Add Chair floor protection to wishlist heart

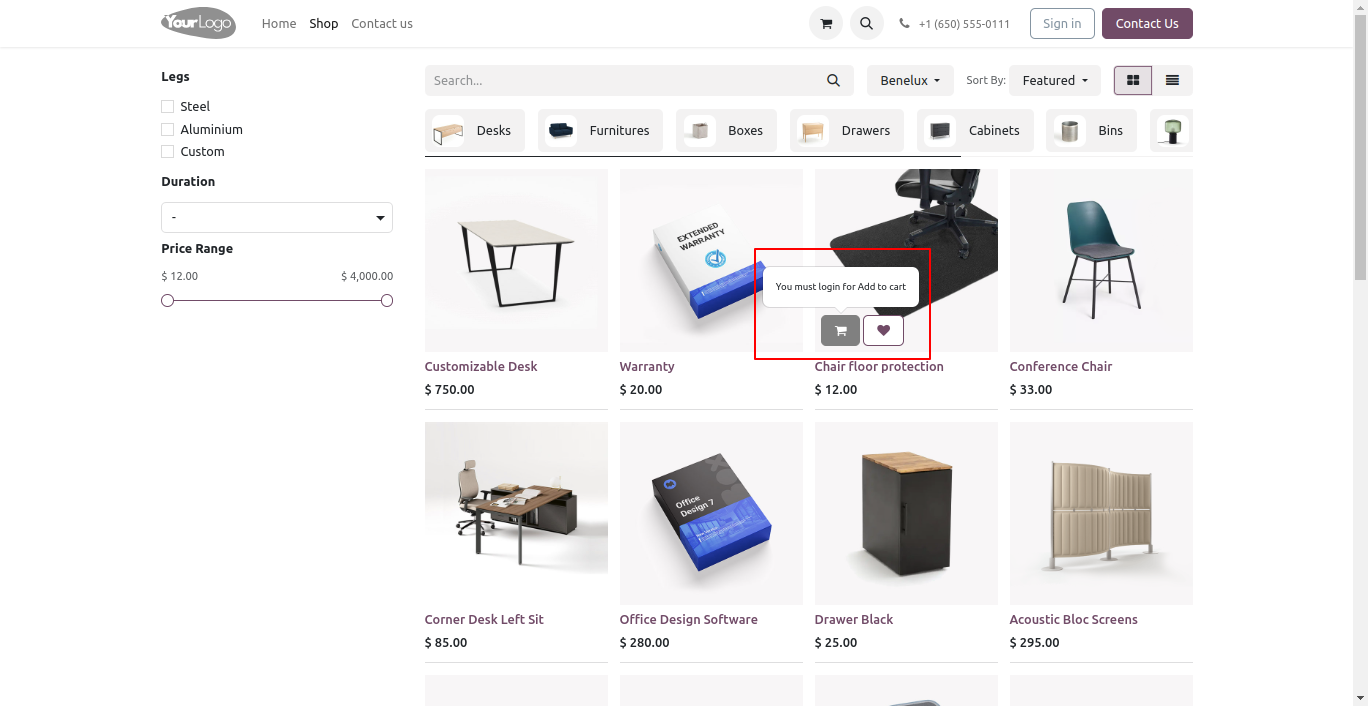pyautogui.click(x=883, y=330)
